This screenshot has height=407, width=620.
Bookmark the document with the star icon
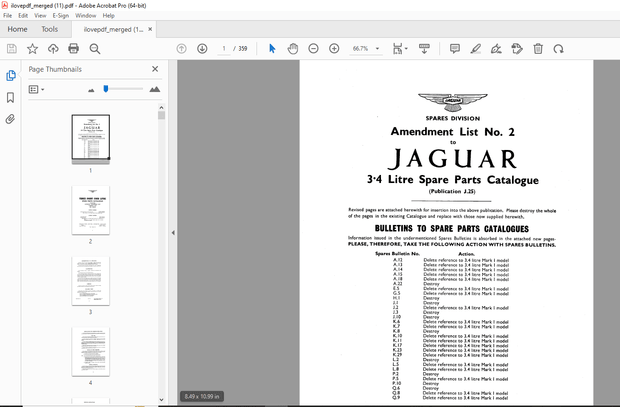point(32,49)
